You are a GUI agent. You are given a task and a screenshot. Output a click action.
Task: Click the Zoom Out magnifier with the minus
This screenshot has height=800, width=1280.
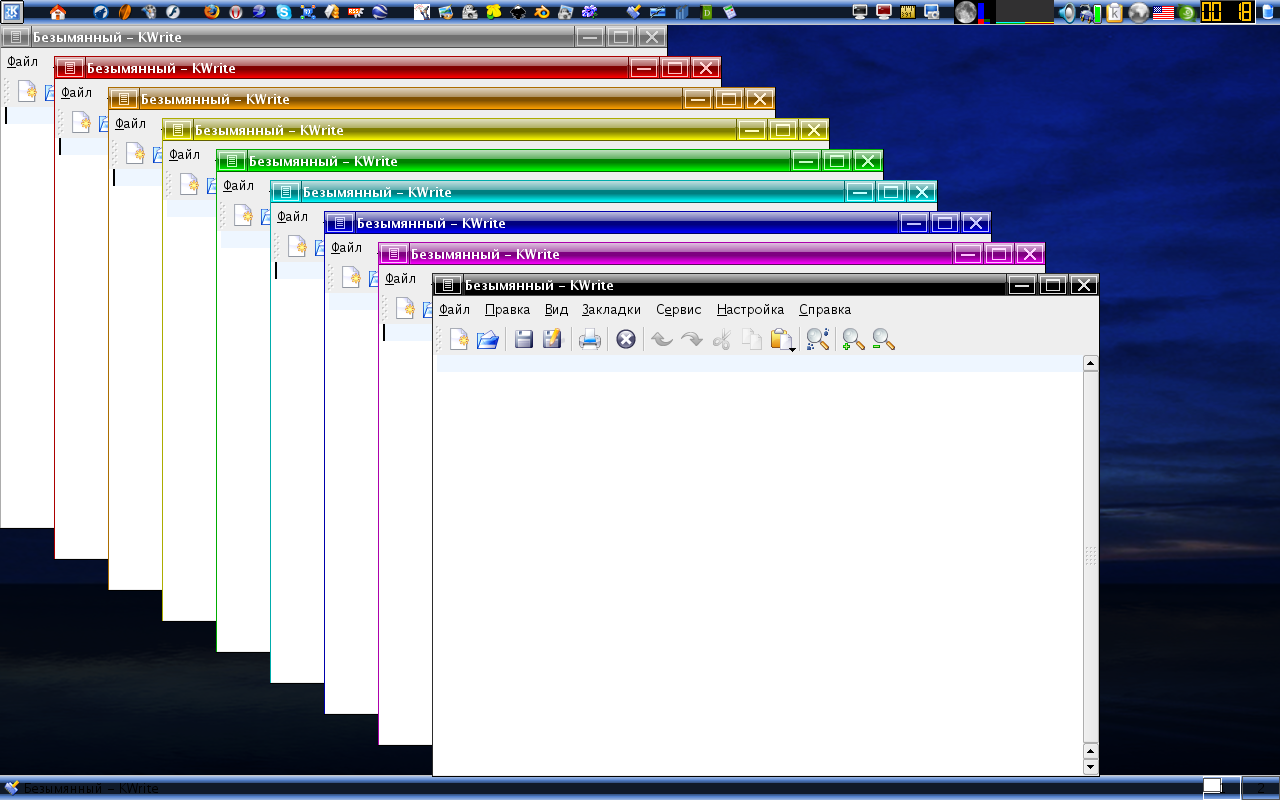883,340
